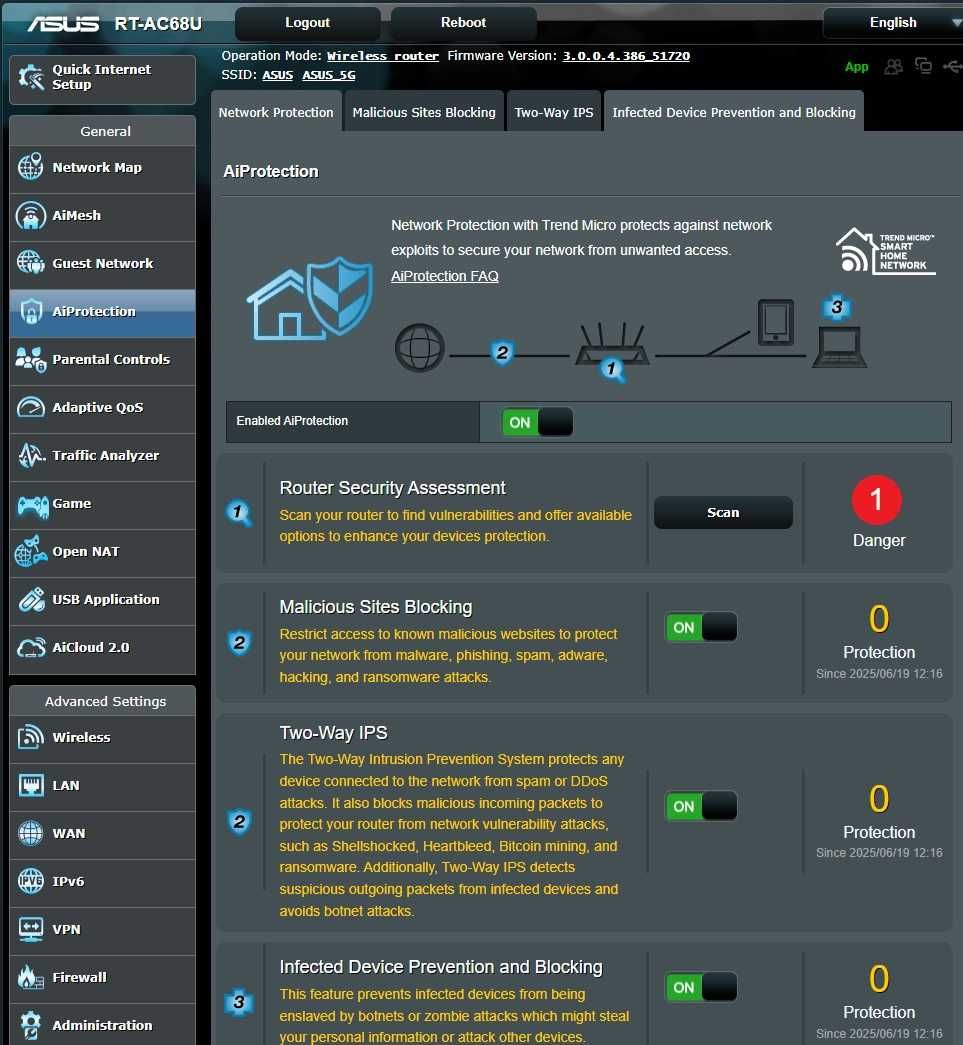Click the network monitor status icon
The width and height of the screenshot is (963, 1045).
tap(923, 65)
